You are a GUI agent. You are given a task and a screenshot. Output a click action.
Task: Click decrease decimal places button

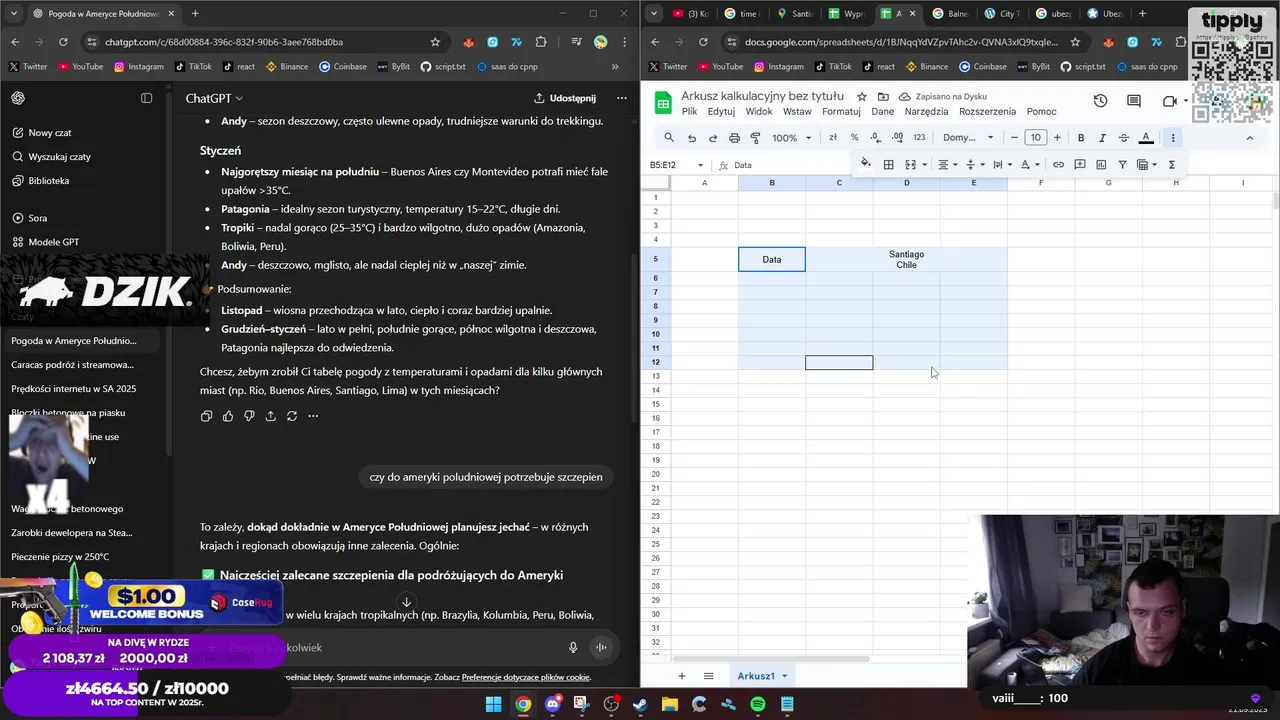(x=875, y=138)
